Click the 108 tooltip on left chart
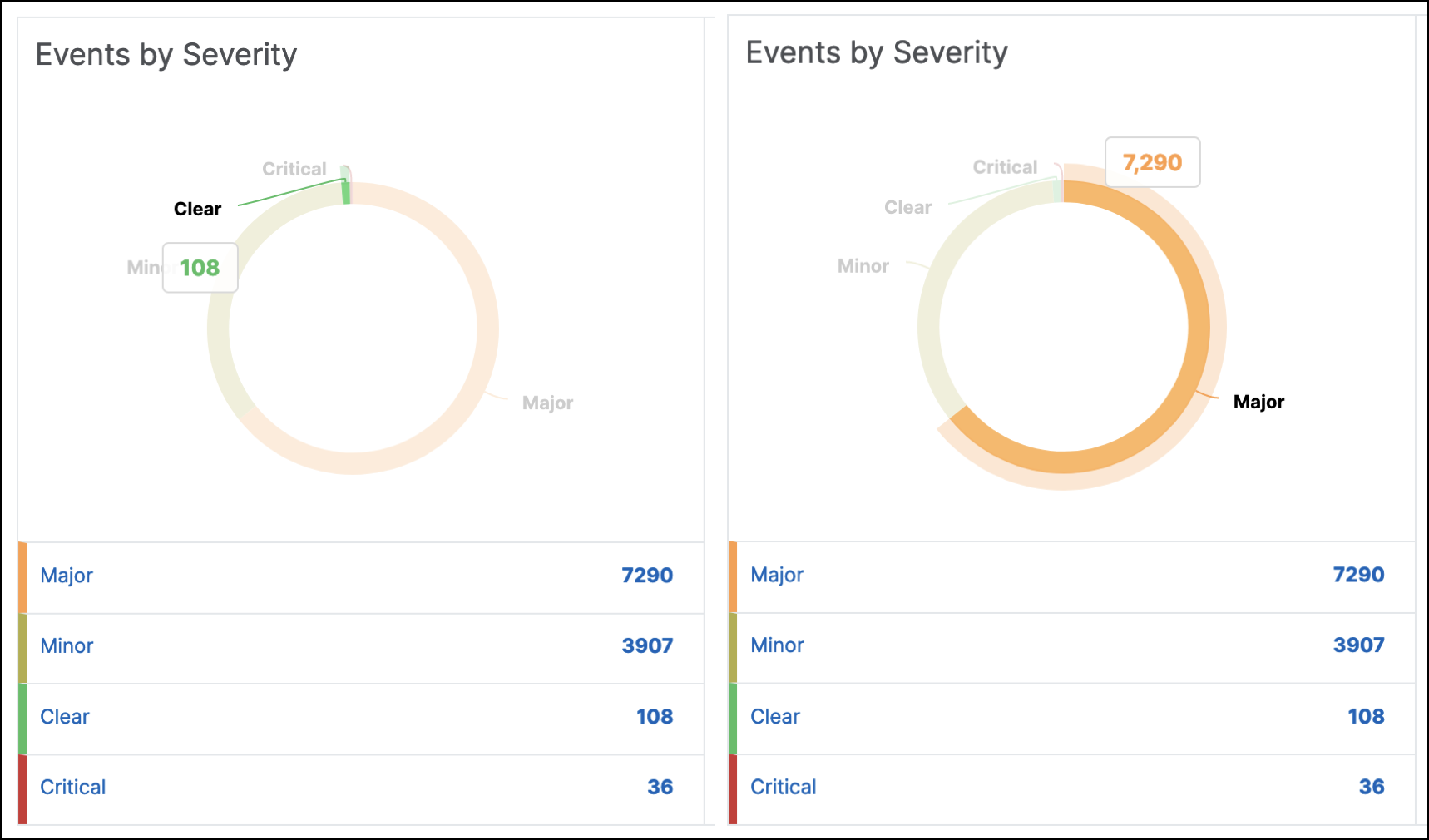This screenshot has width=1429, height=840. [200, 268]
